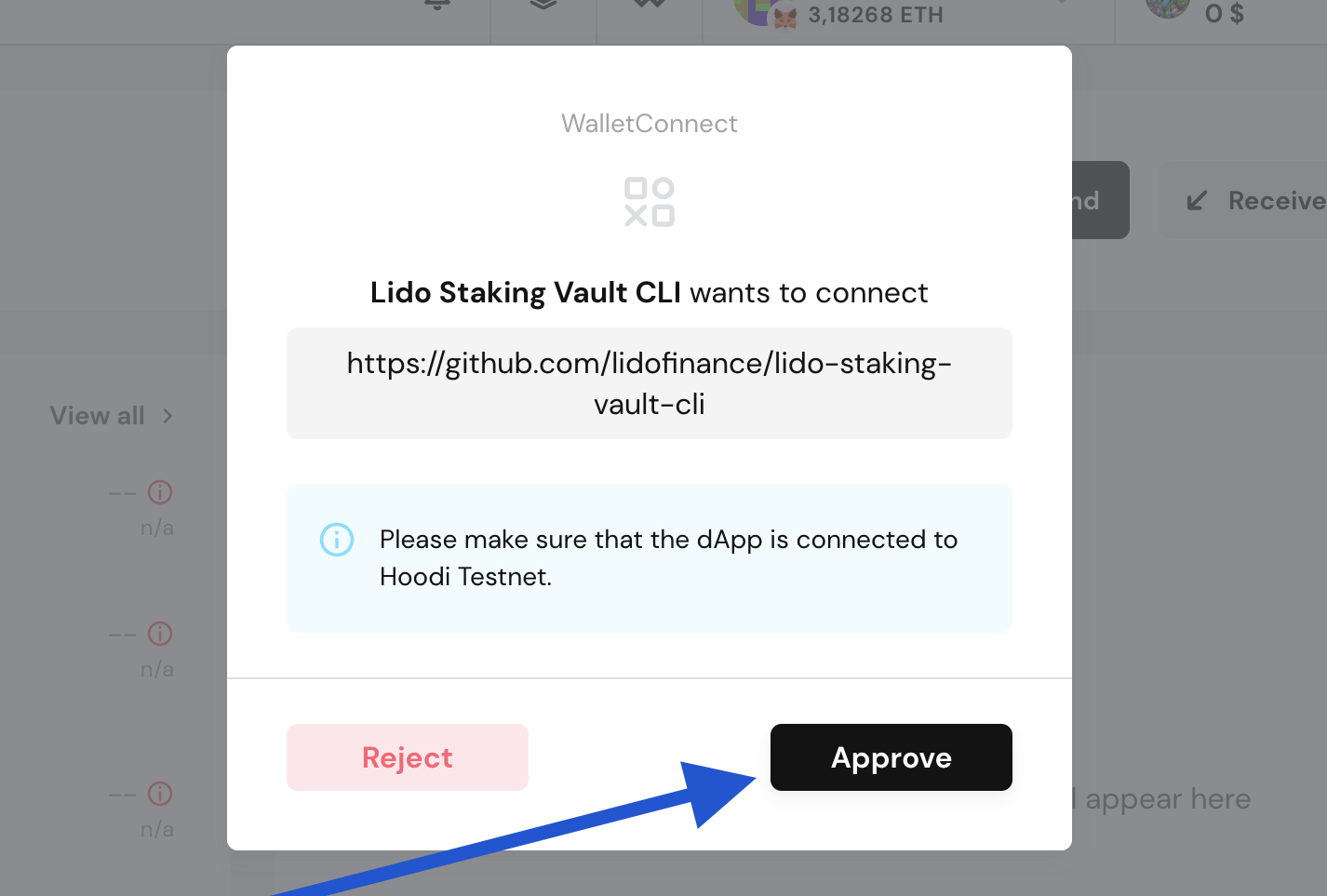Approve the Lido Staking Vault CLI connection

[x=891, y=757]
